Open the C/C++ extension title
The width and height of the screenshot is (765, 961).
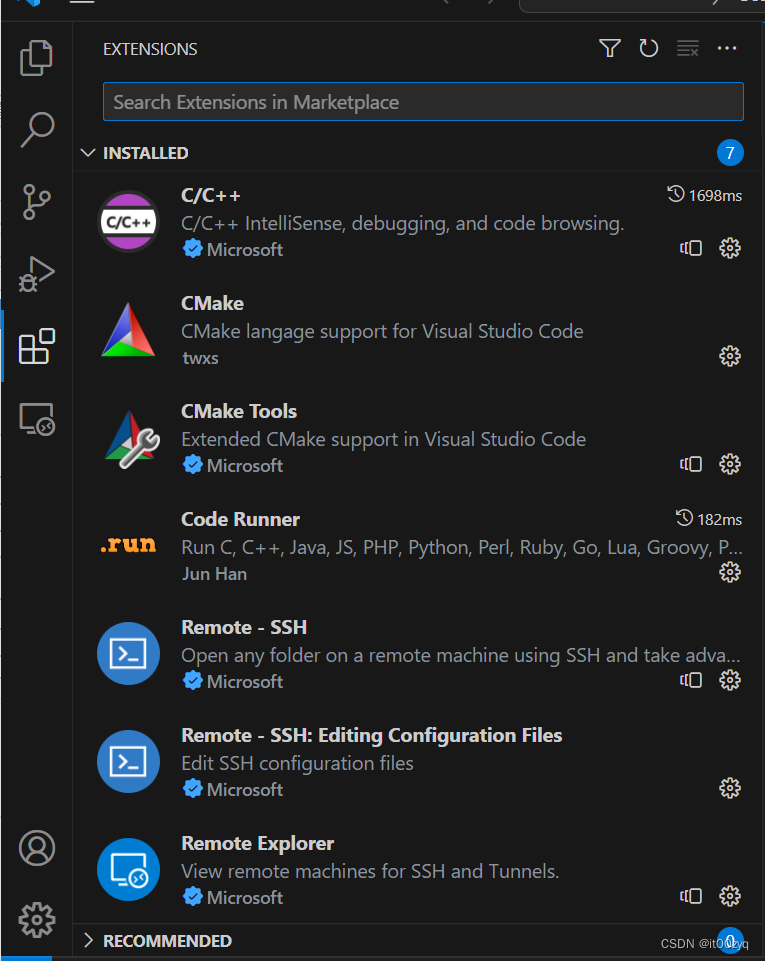211,196
